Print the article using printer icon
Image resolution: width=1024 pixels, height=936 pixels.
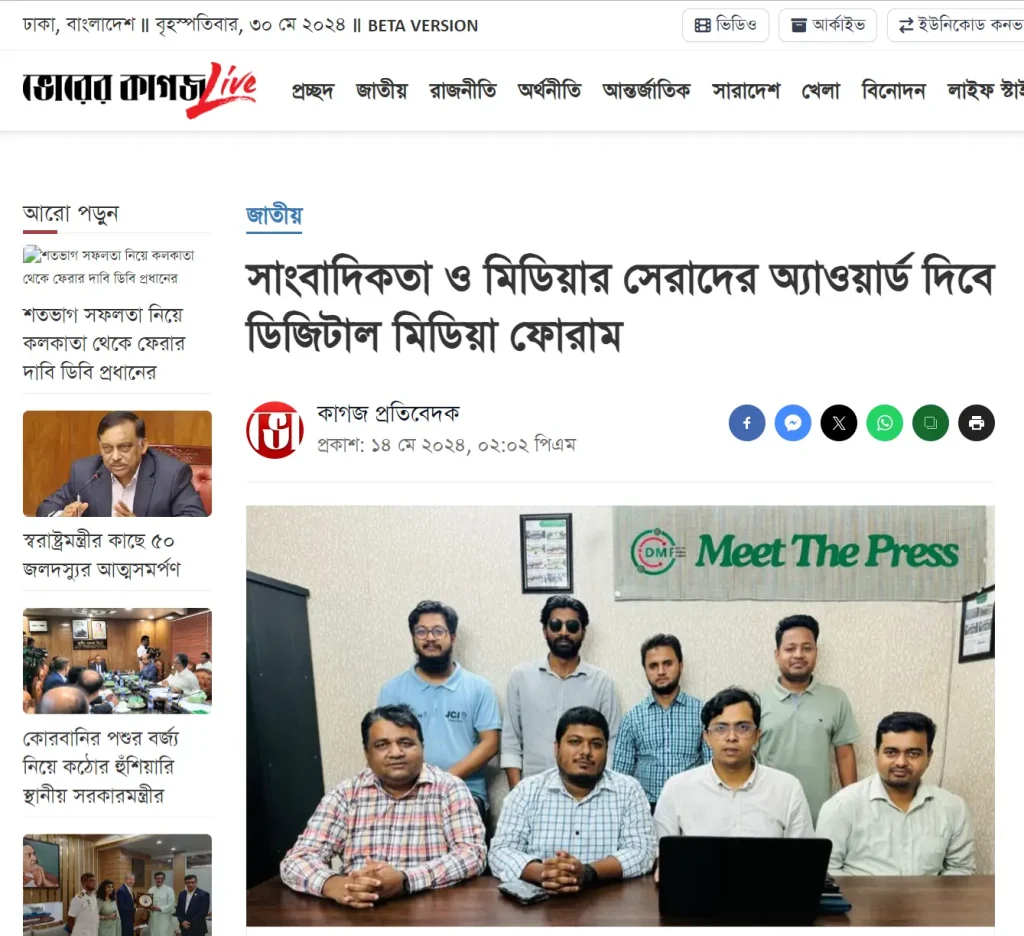pos(976,423)
